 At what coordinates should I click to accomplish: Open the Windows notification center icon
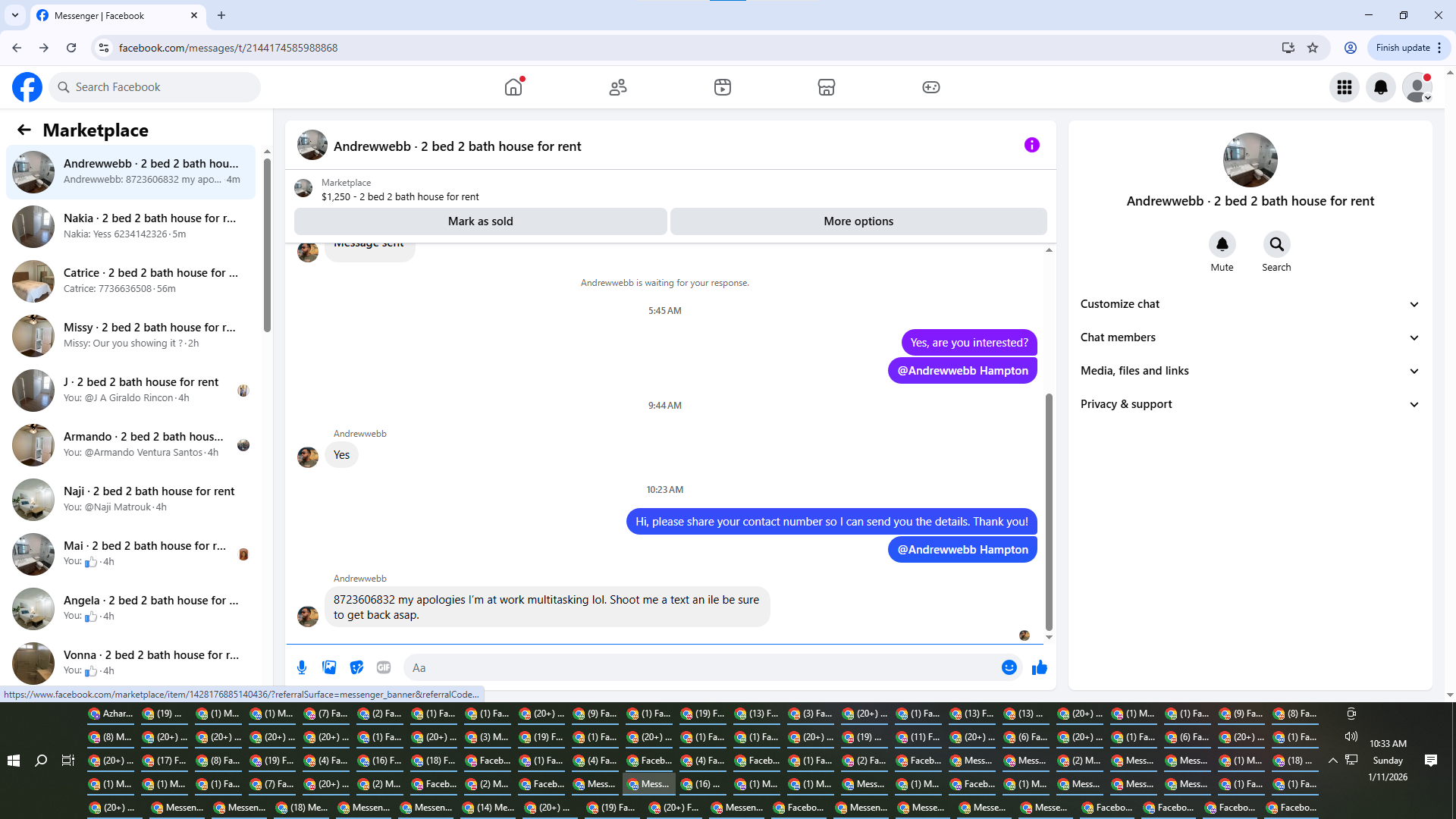click(x=1431, y=760)
